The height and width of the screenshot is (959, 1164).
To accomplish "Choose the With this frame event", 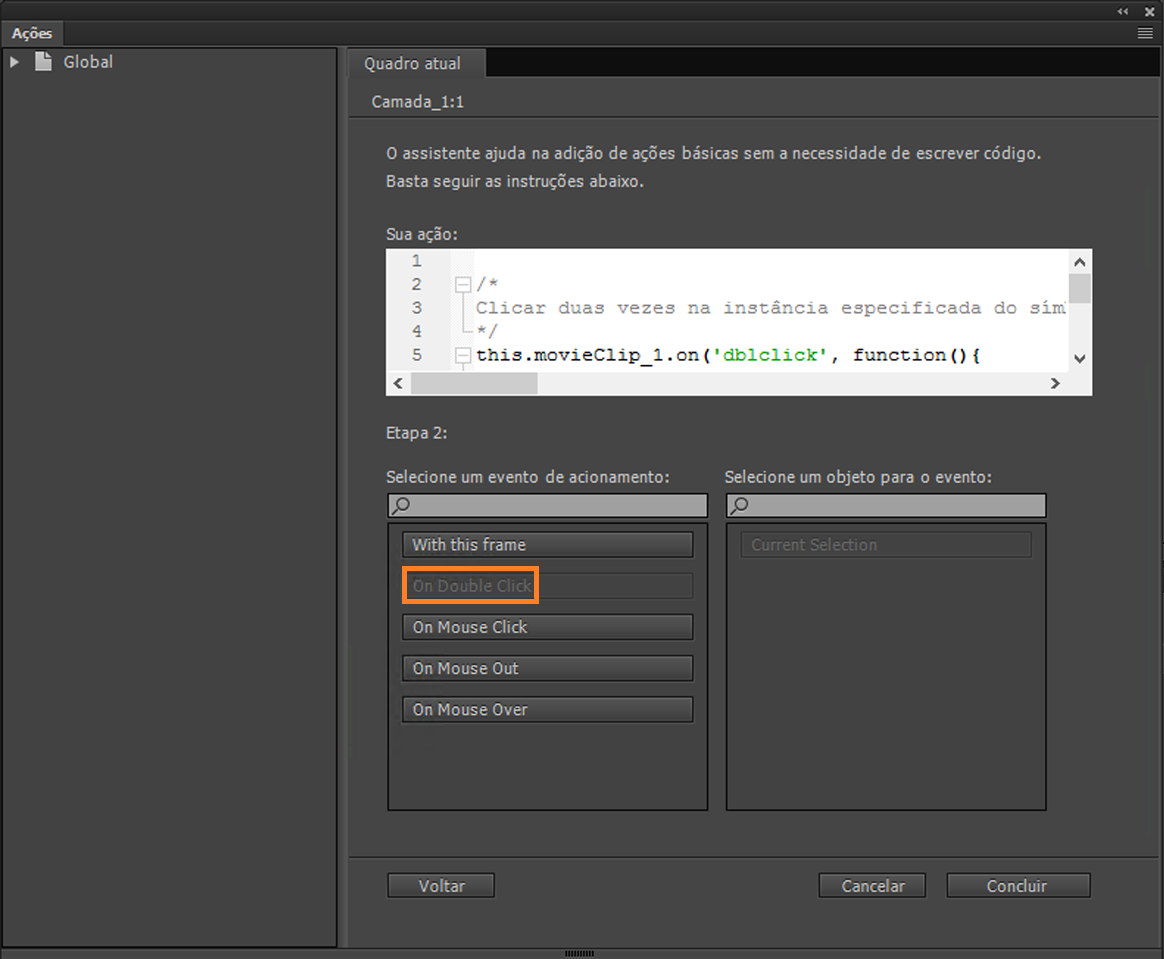I will click(x=548, y=545).
